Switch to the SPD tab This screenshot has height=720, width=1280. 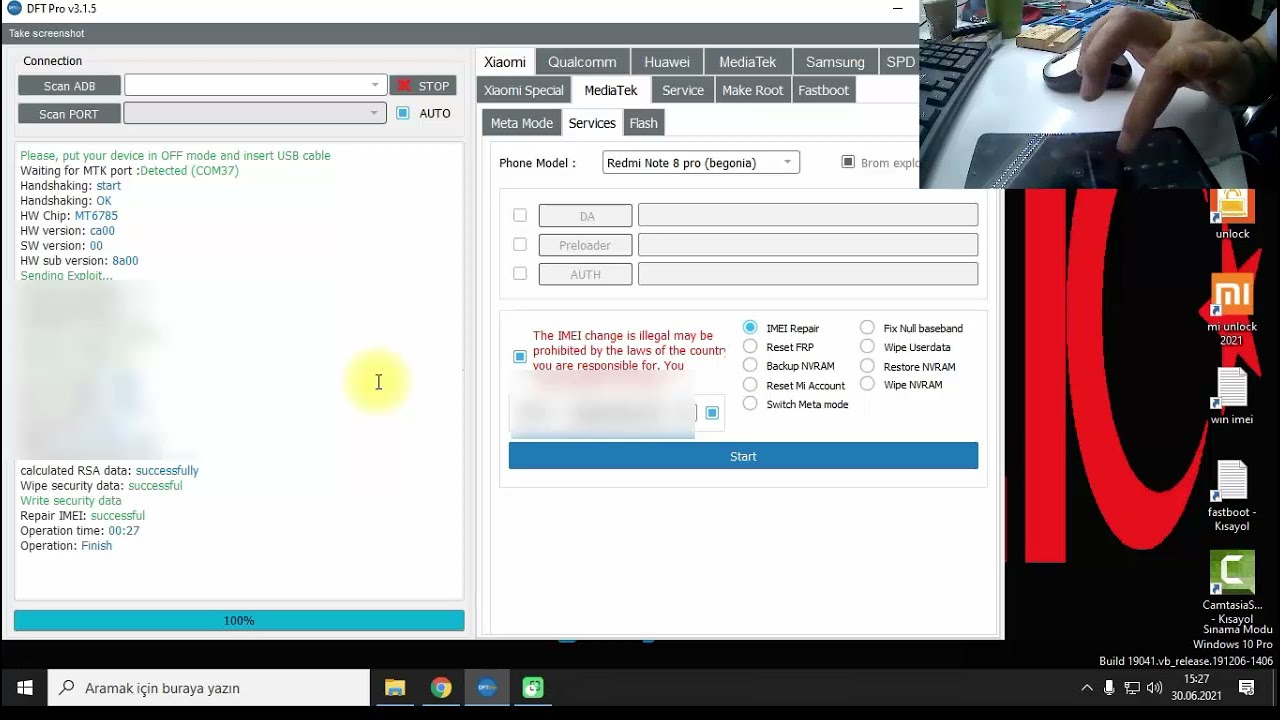(900, 62)
